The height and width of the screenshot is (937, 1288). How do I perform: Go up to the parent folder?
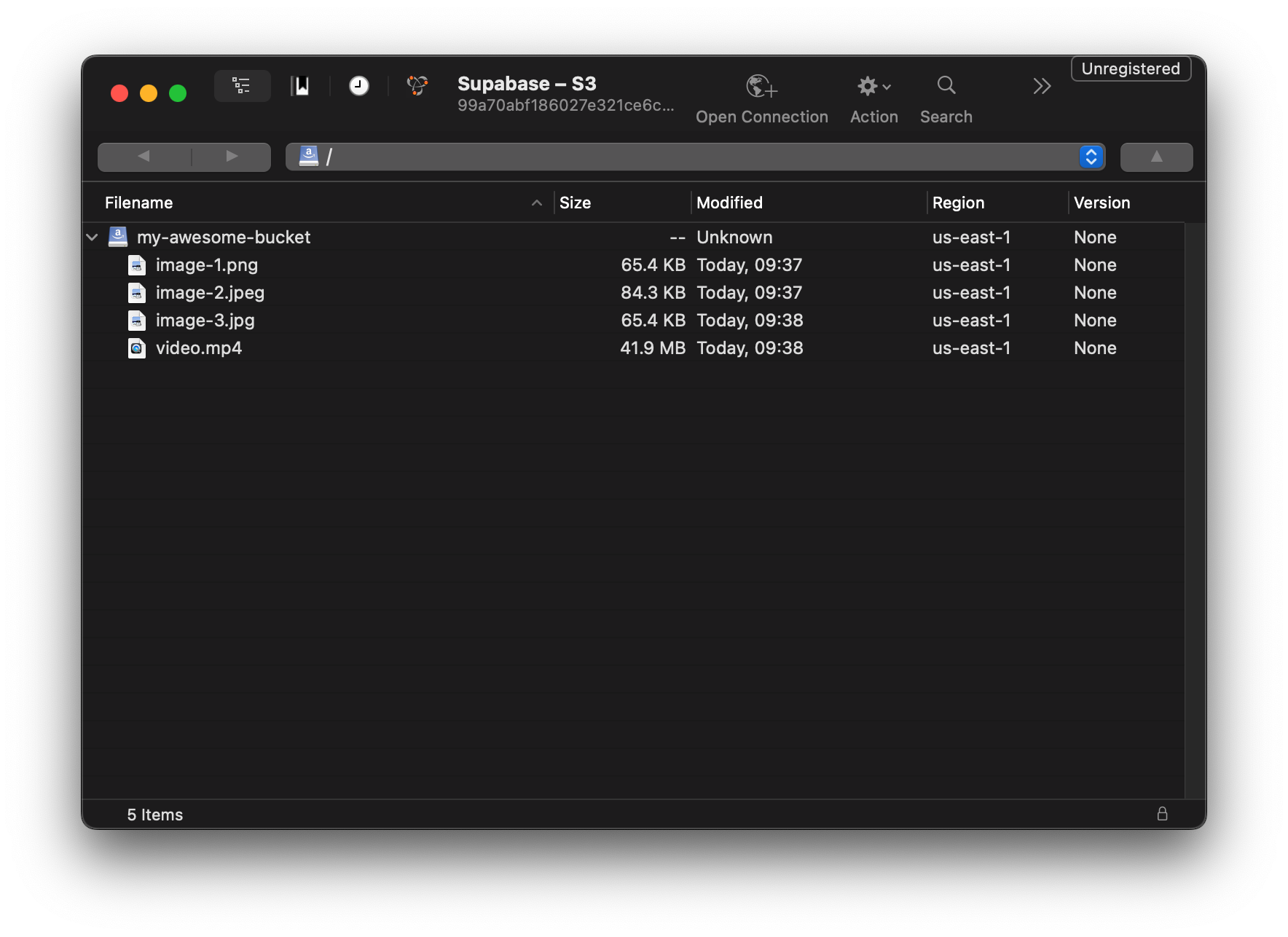tap(1156, 157)
